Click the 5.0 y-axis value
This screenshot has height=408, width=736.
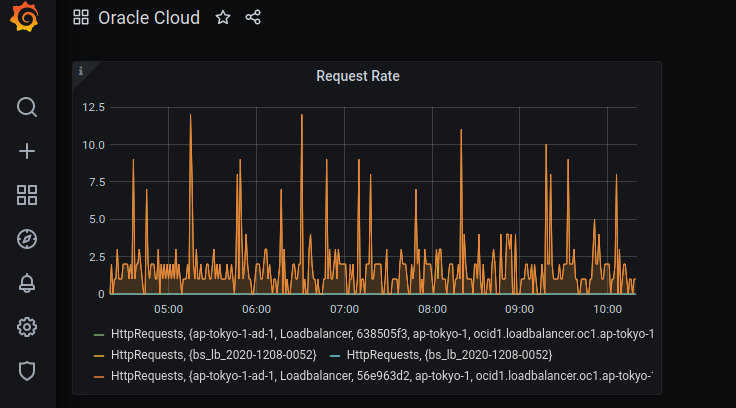(x=97, y=219)
